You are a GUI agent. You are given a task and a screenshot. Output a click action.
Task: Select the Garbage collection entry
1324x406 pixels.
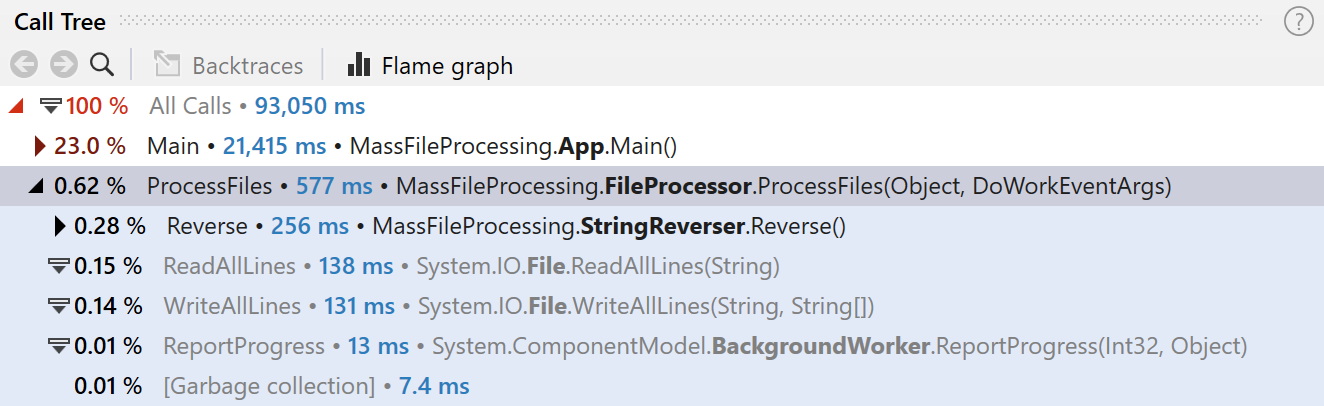(268, 386)
